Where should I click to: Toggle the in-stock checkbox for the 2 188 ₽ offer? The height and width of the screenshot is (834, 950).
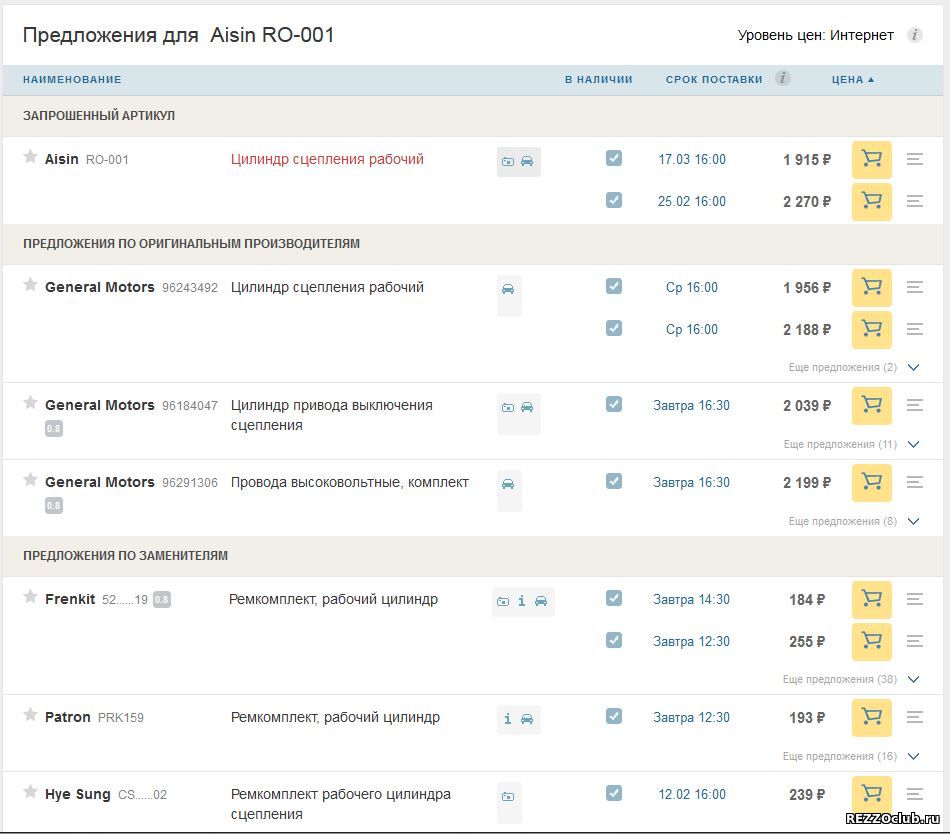click(614, 328)
